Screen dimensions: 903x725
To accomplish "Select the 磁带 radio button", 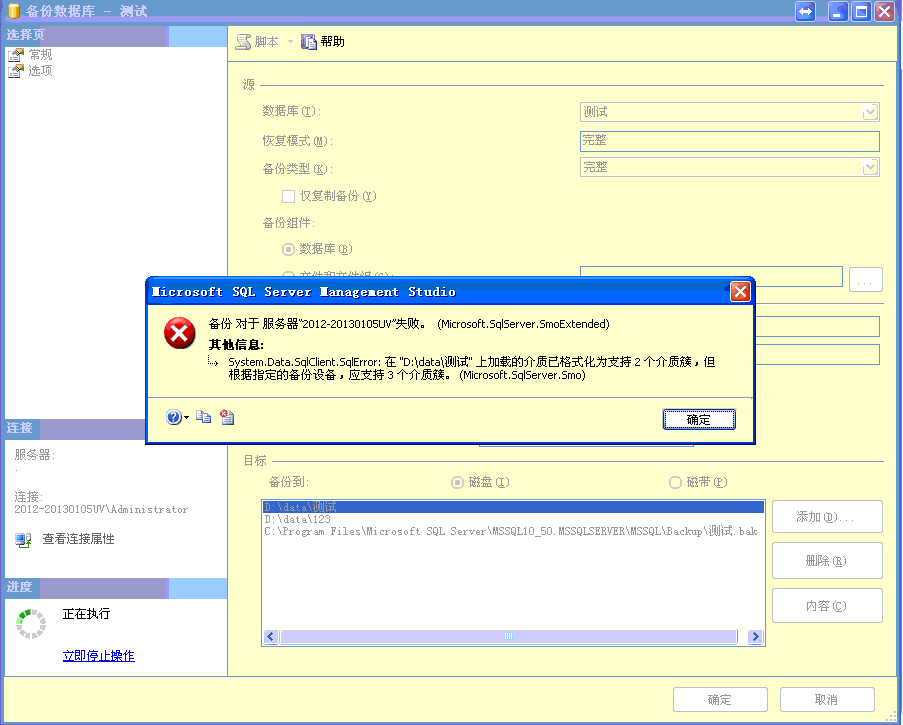I will coord(675,482).
